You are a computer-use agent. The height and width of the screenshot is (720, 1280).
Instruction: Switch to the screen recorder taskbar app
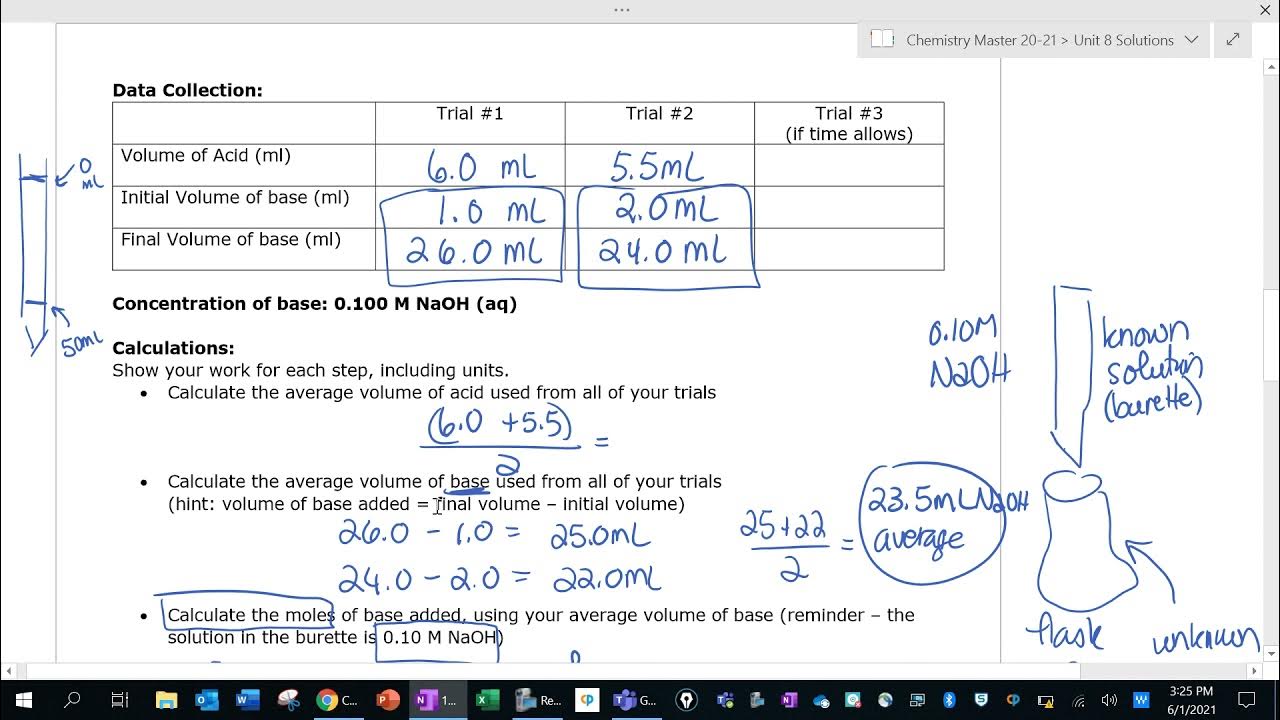click(538, 700)
